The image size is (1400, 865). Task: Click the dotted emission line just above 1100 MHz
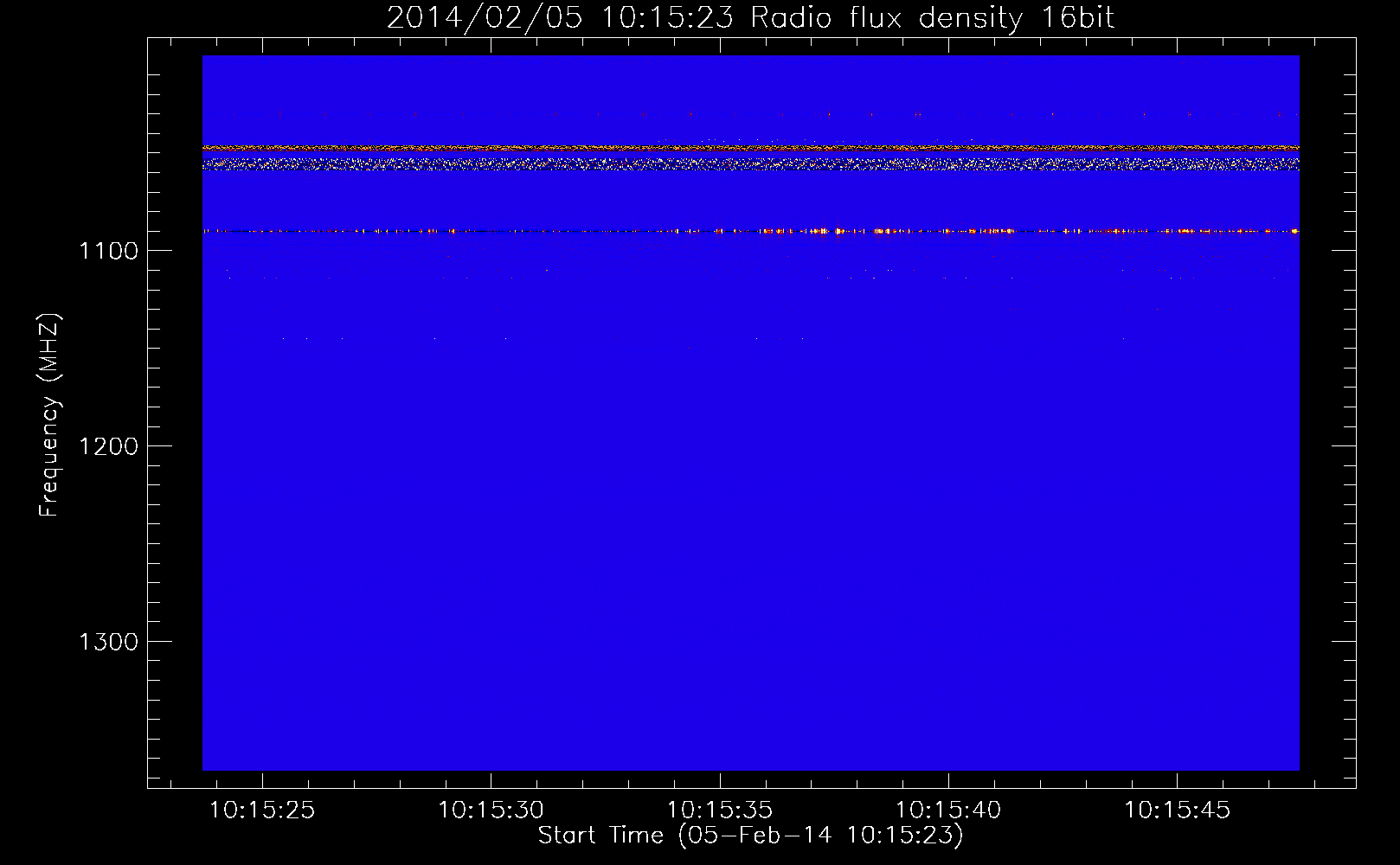750,231
